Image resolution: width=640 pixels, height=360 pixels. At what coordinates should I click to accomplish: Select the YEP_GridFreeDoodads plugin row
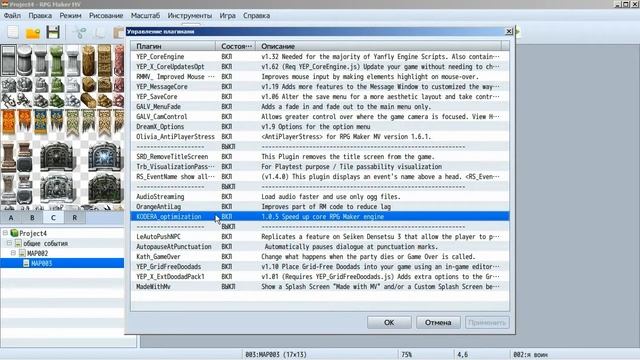tap(320, 267)
